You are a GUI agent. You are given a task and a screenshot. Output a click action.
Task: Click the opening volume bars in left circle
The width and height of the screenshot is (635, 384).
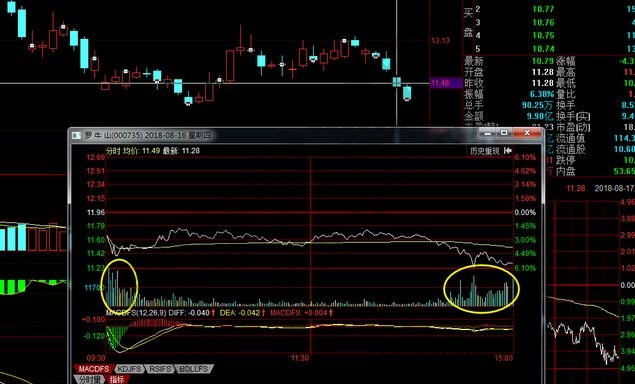click(119, 287)
